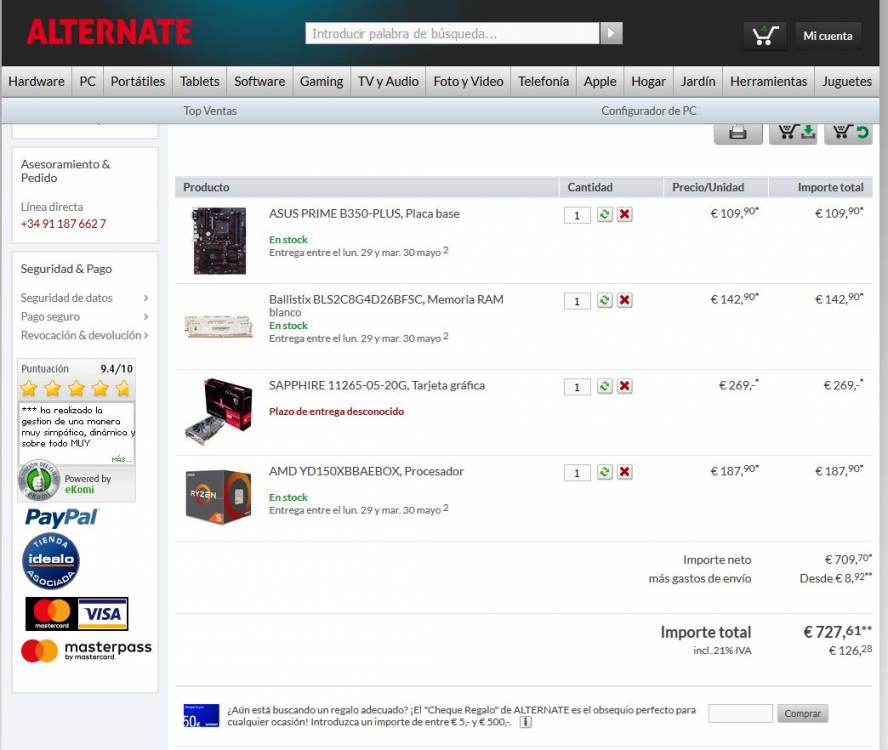This screenshot has width=888, height=750.
Task: Click quantity field for SAPPHIRE card
Action: click(577, 387)
